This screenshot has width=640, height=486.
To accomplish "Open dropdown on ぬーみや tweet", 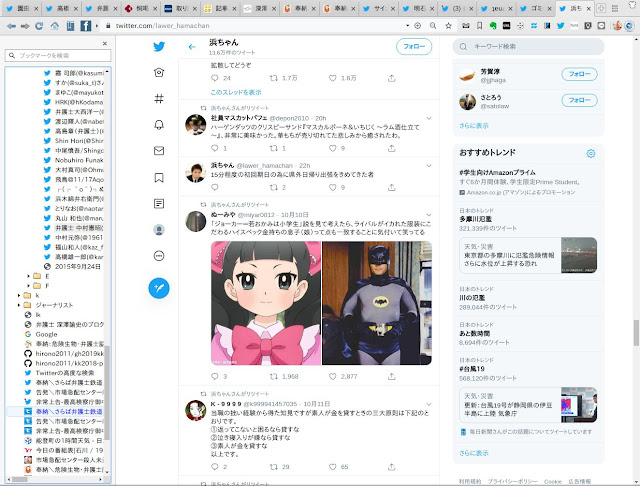I will pos(429,215).
